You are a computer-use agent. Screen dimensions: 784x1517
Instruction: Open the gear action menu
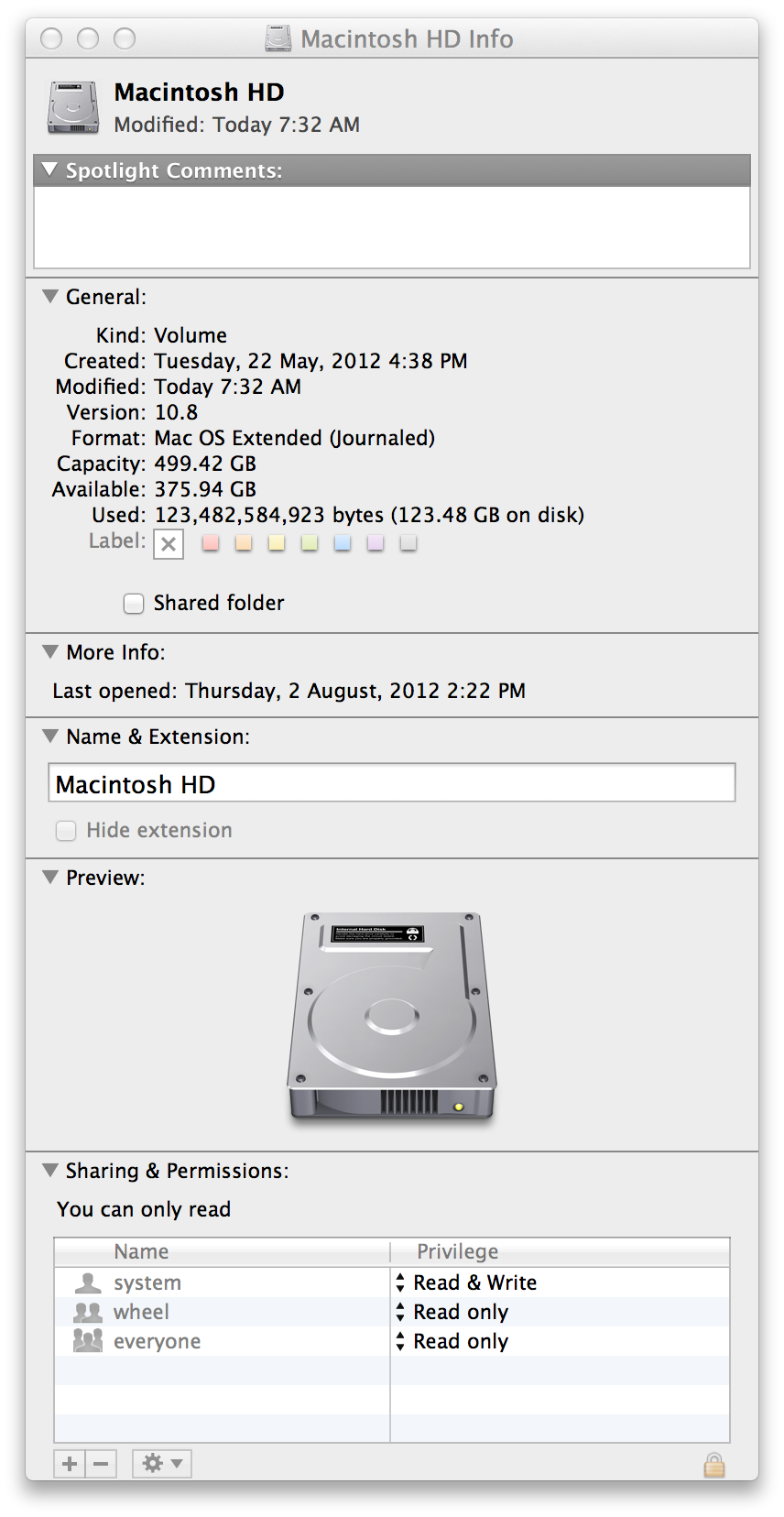click(x=162, y=1464)
